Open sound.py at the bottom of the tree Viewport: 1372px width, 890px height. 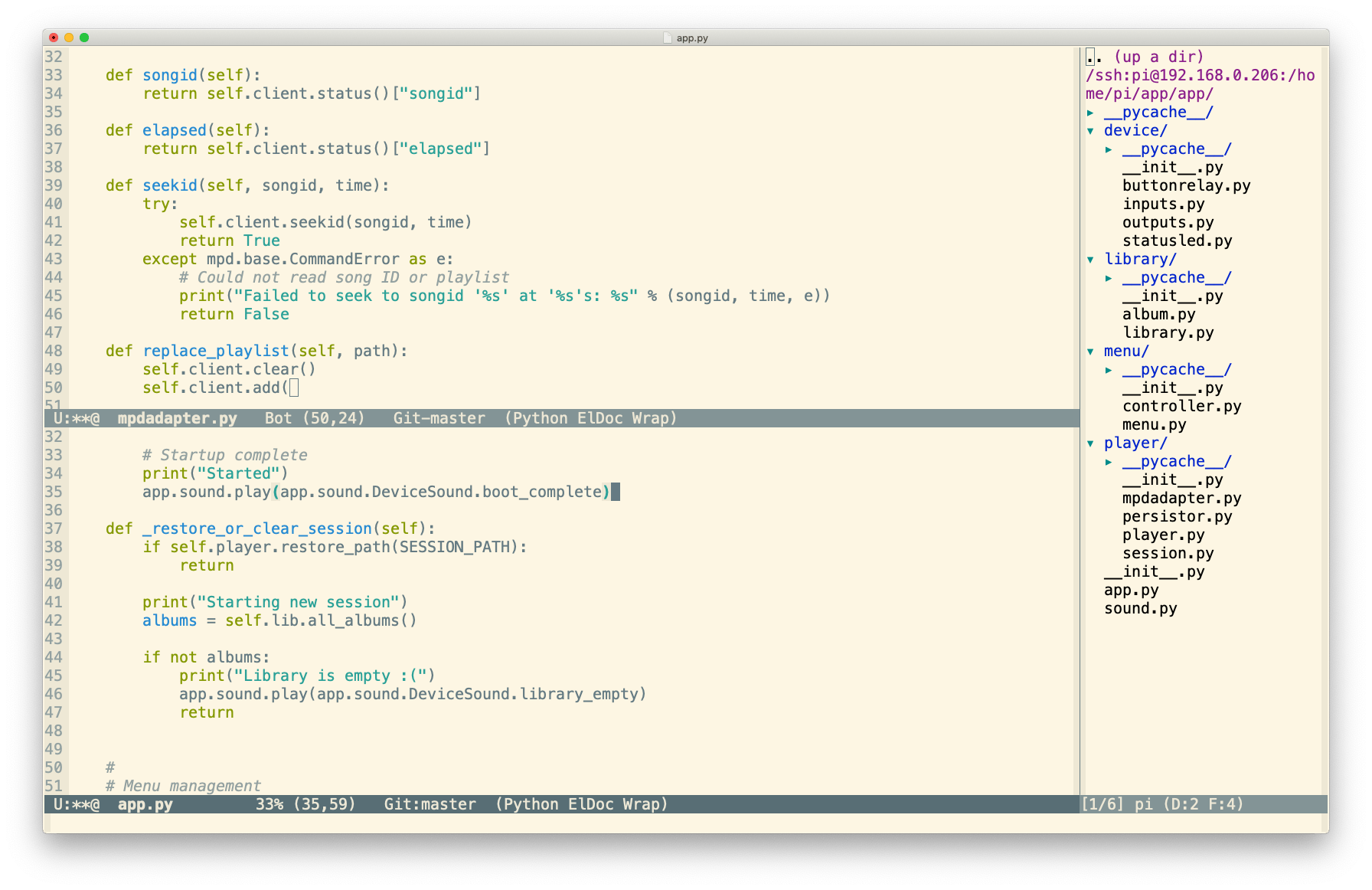click(x=1140, y=608)
